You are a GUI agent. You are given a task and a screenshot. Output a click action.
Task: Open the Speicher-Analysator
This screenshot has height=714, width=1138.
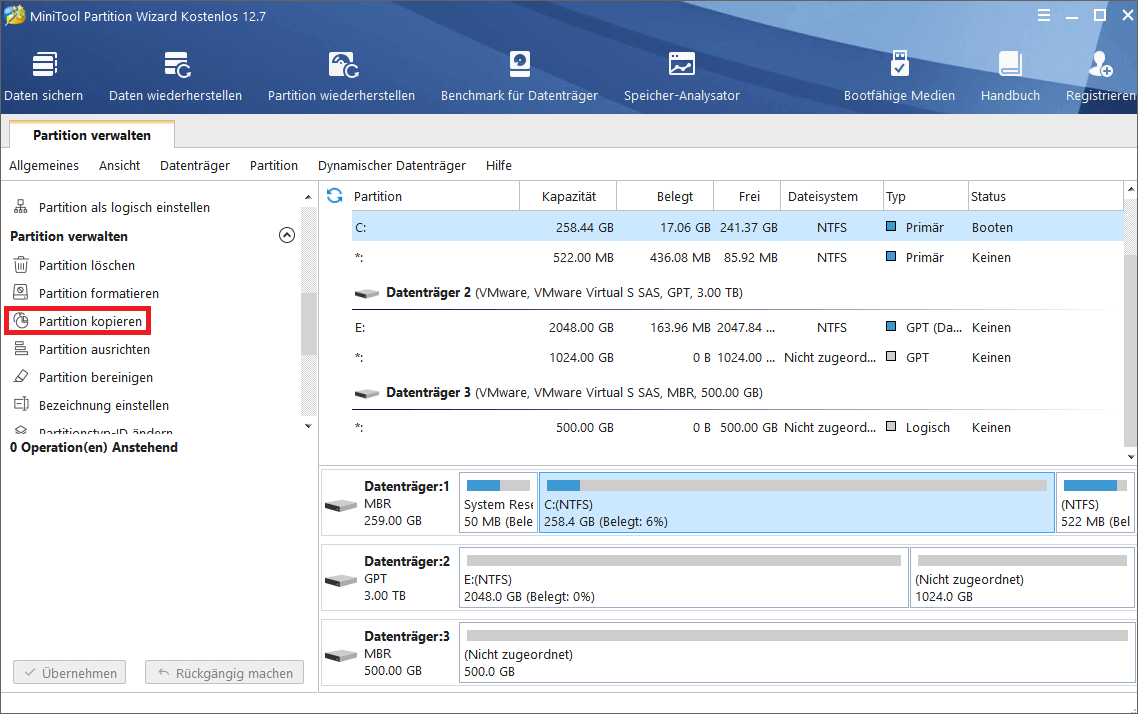click(681, 77)
